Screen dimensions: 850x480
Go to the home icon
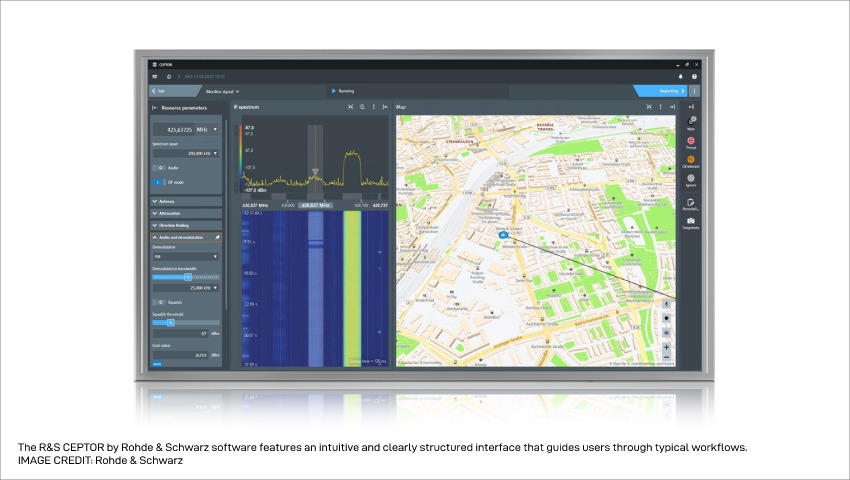[169, 76]
